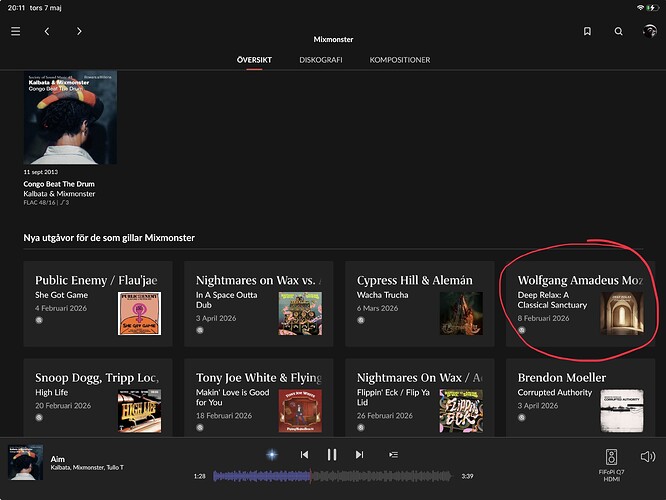Open the volume speaker control
Screen dimensions: 666x500
point(648,457)
